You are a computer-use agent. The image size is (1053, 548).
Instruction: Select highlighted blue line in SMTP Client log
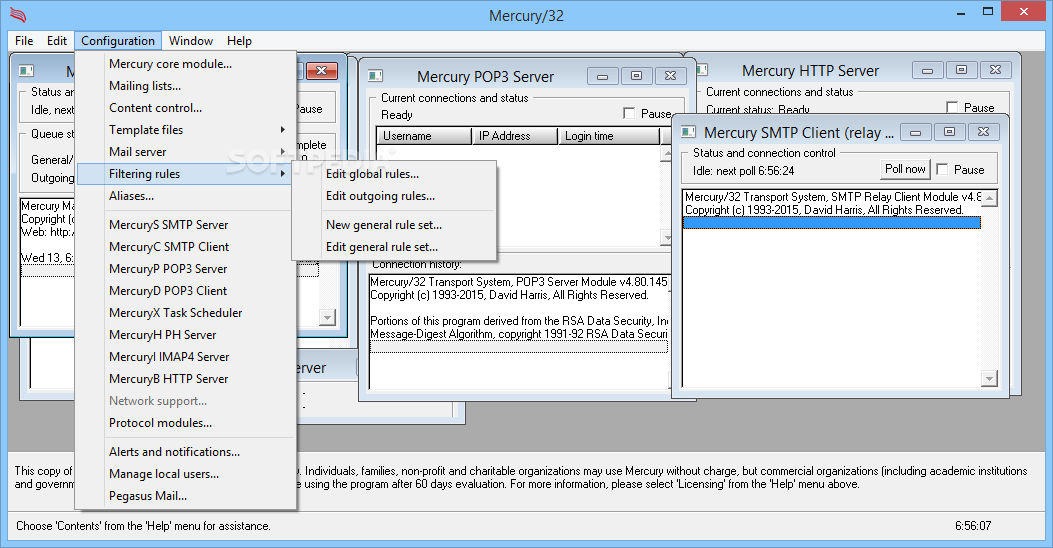831,222
